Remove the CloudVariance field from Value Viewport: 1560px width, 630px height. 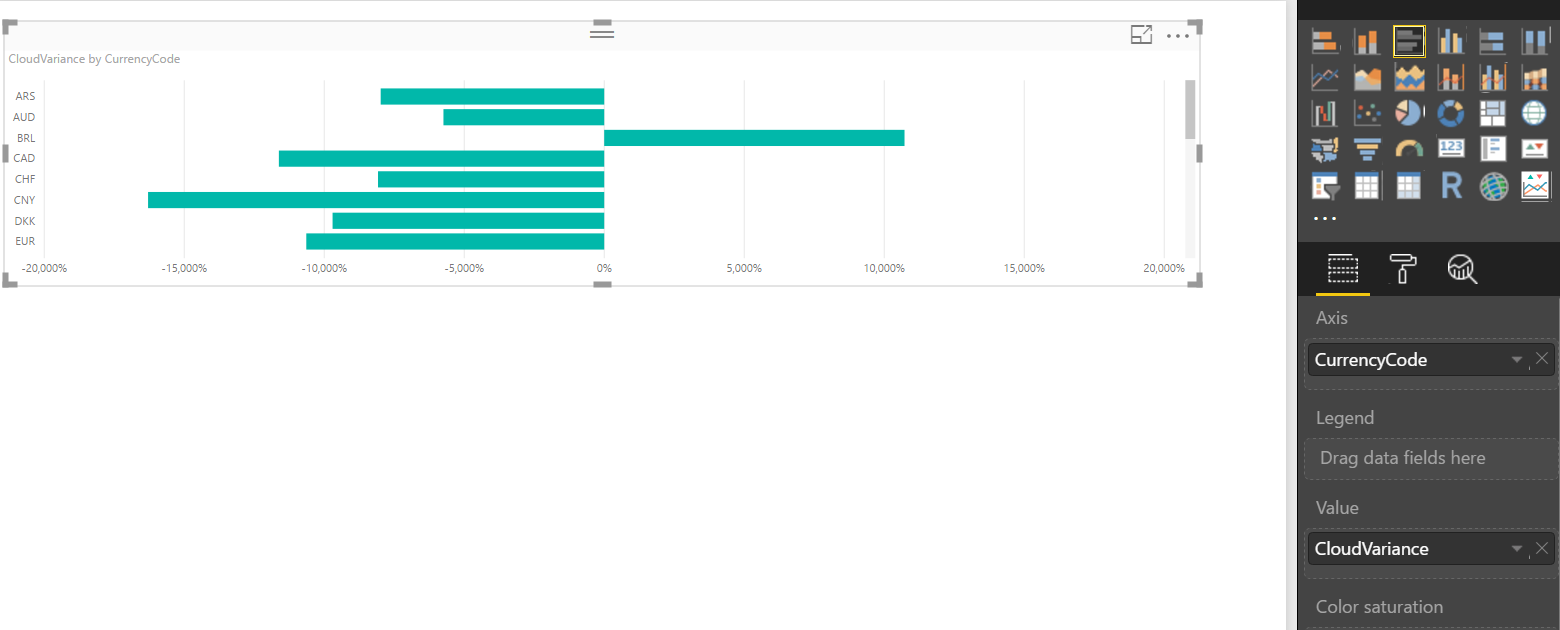tap(1542, 547)
